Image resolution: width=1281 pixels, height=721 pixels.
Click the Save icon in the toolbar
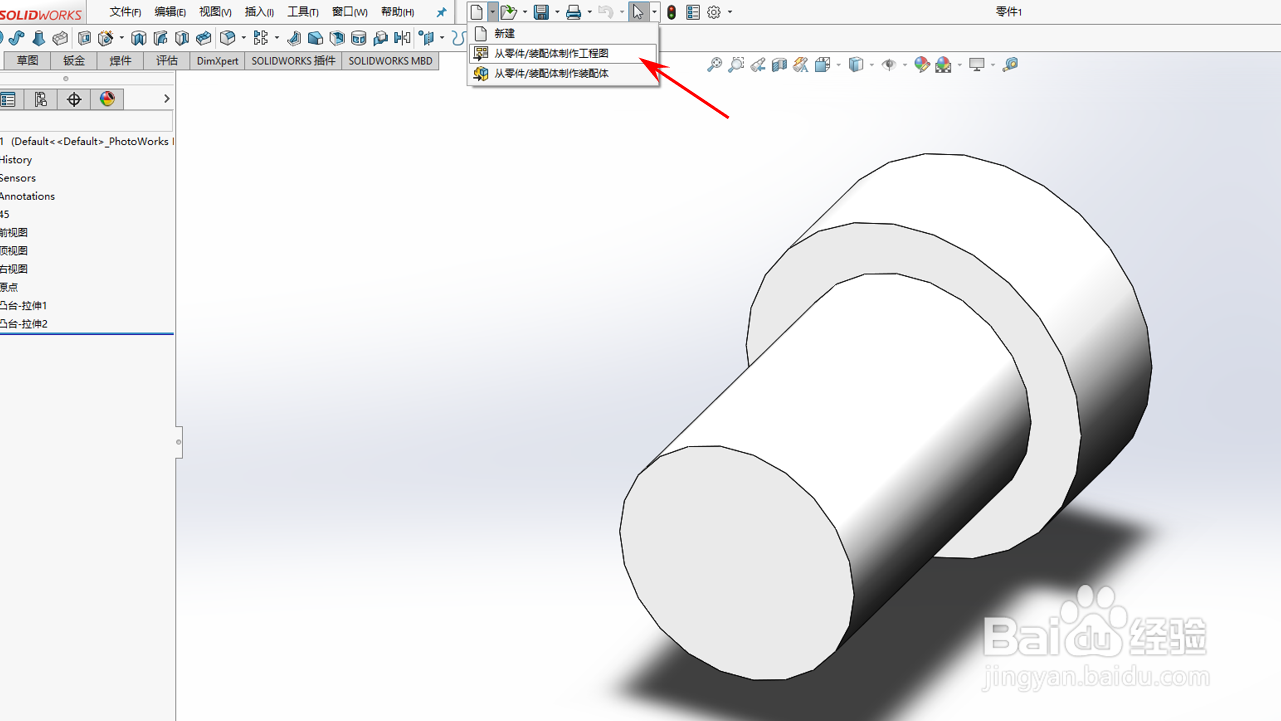[541, 11]
